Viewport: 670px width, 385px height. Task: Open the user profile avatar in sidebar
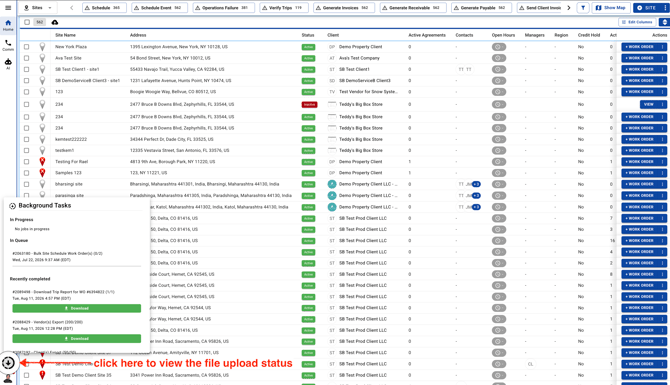[8, 379]
